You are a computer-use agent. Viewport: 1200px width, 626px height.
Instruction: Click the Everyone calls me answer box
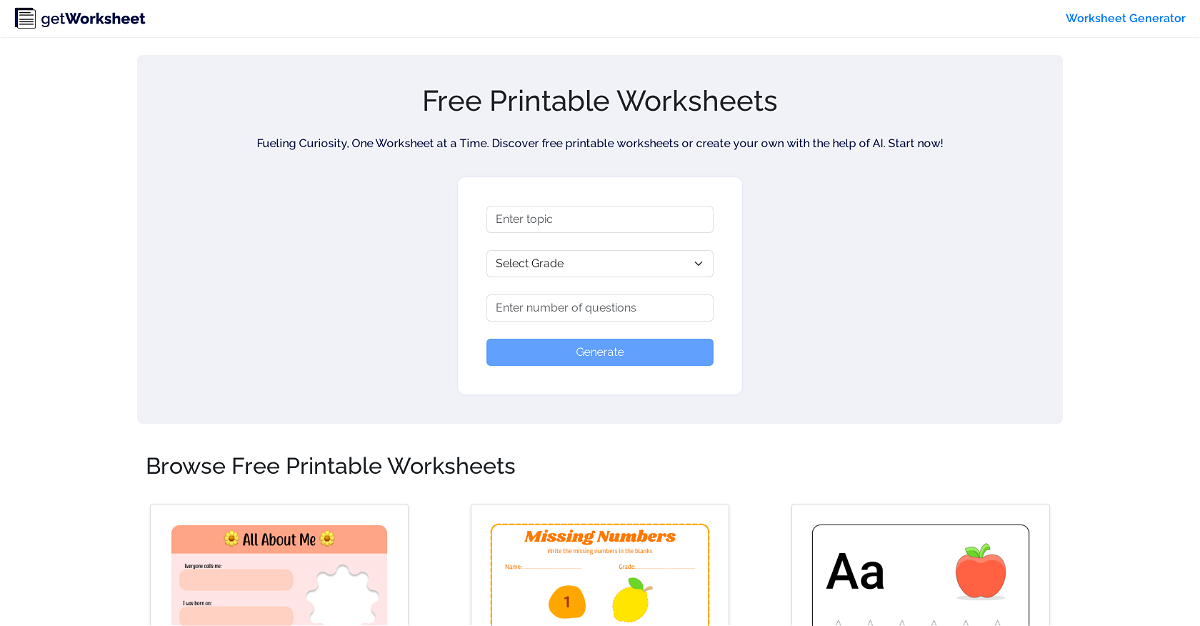click(x=236, y=580)
